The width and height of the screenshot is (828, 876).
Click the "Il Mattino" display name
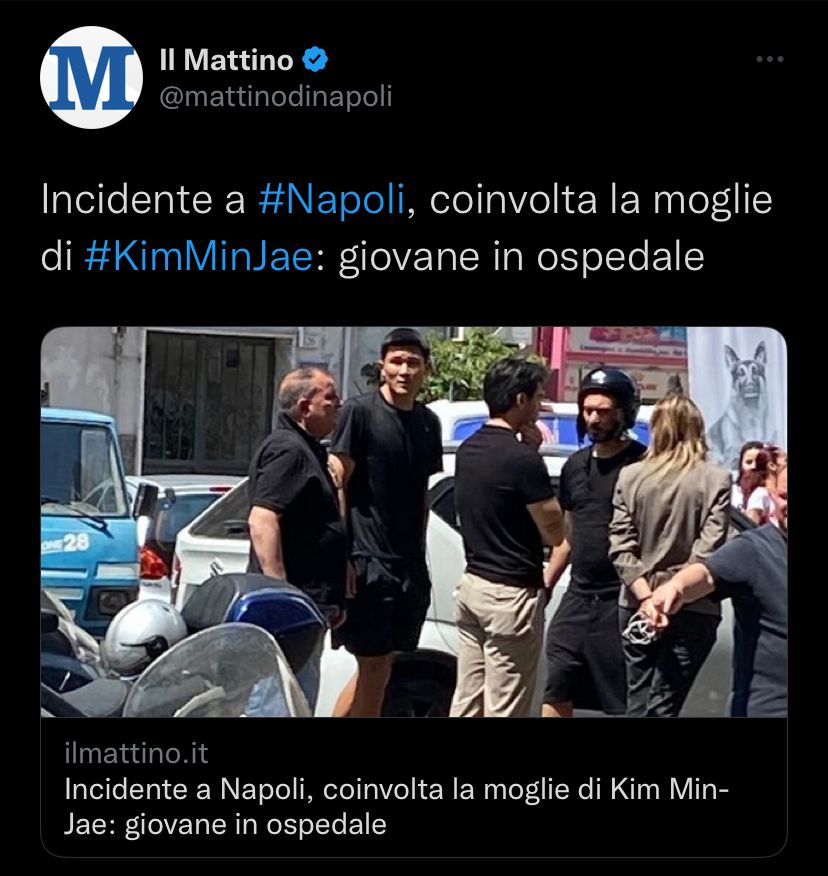[226, 60]
